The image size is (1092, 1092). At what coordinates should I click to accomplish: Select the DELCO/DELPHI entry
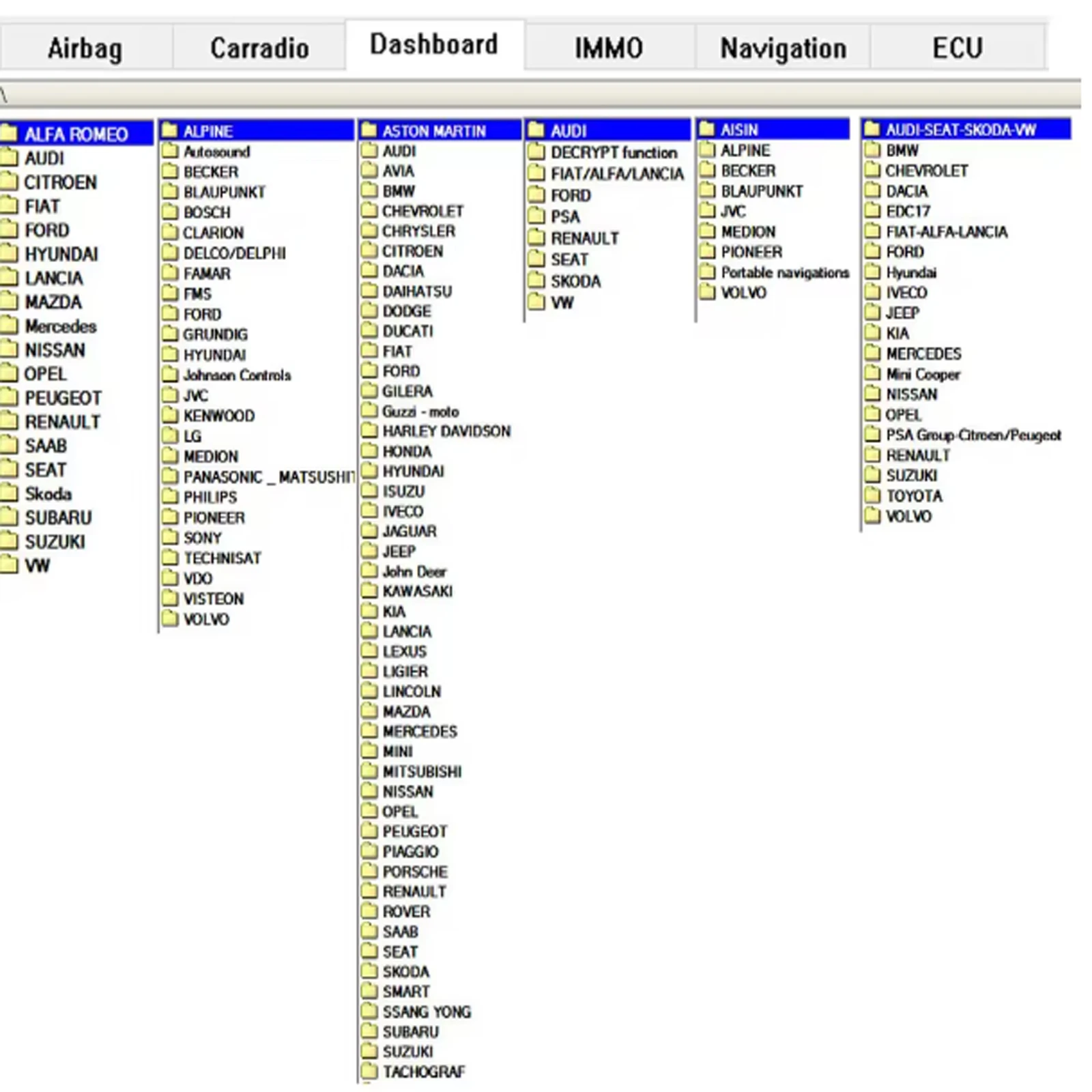coord(235,253)
